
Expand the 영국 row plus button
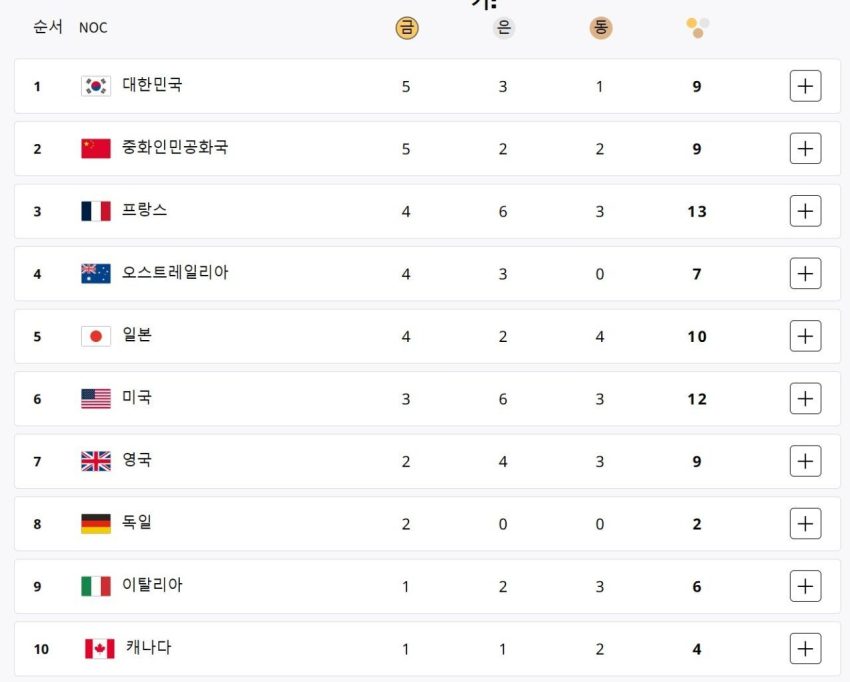[x=805, y=461]
